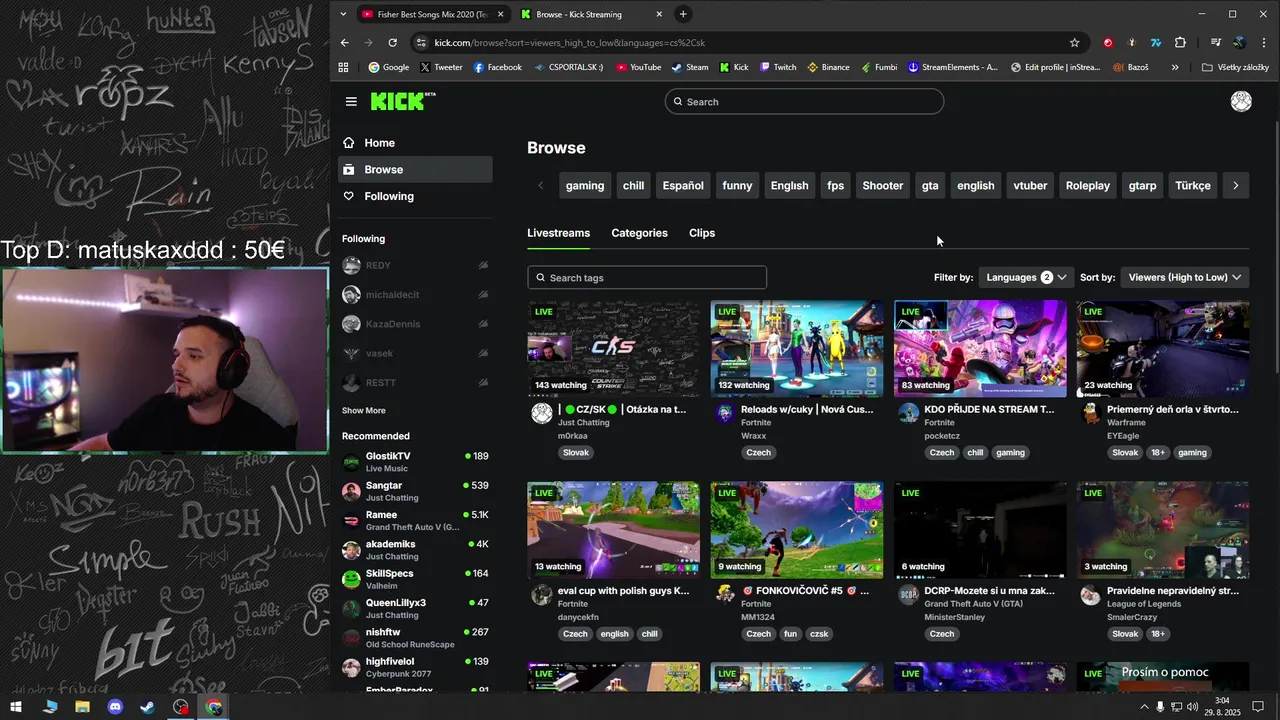Open the Viewers (High to Low) sort dropdown
The height and width of the screenshot is (720, 1280).
point(1185,277)
